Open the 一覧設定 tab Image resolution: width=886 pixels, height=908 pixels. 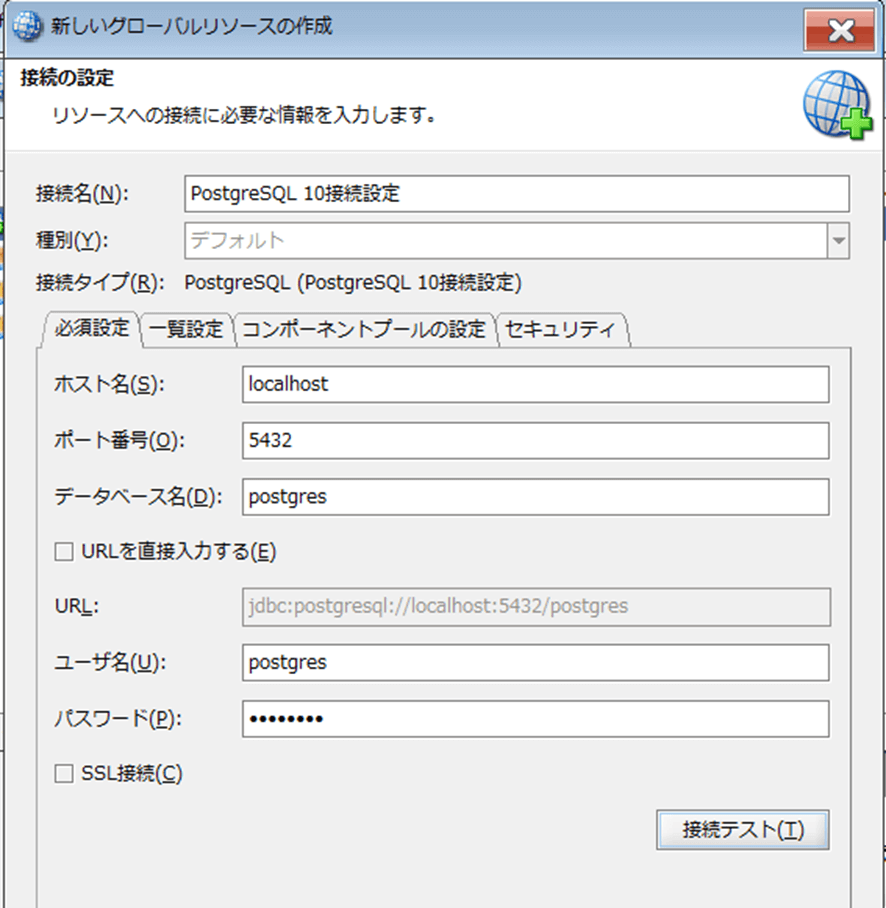pyautogui.click(x=187, y=329)
